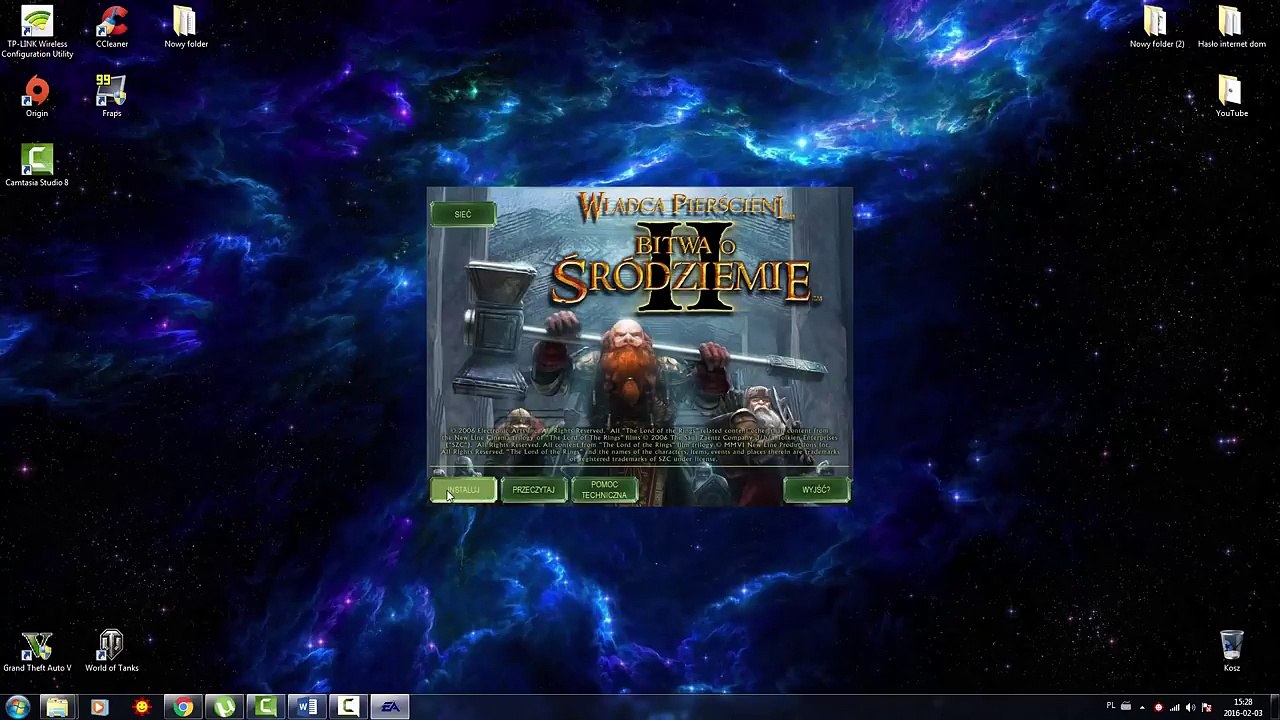
Task: Open the 'Nowy folder' desktop folder
Action: coord(186,28)
